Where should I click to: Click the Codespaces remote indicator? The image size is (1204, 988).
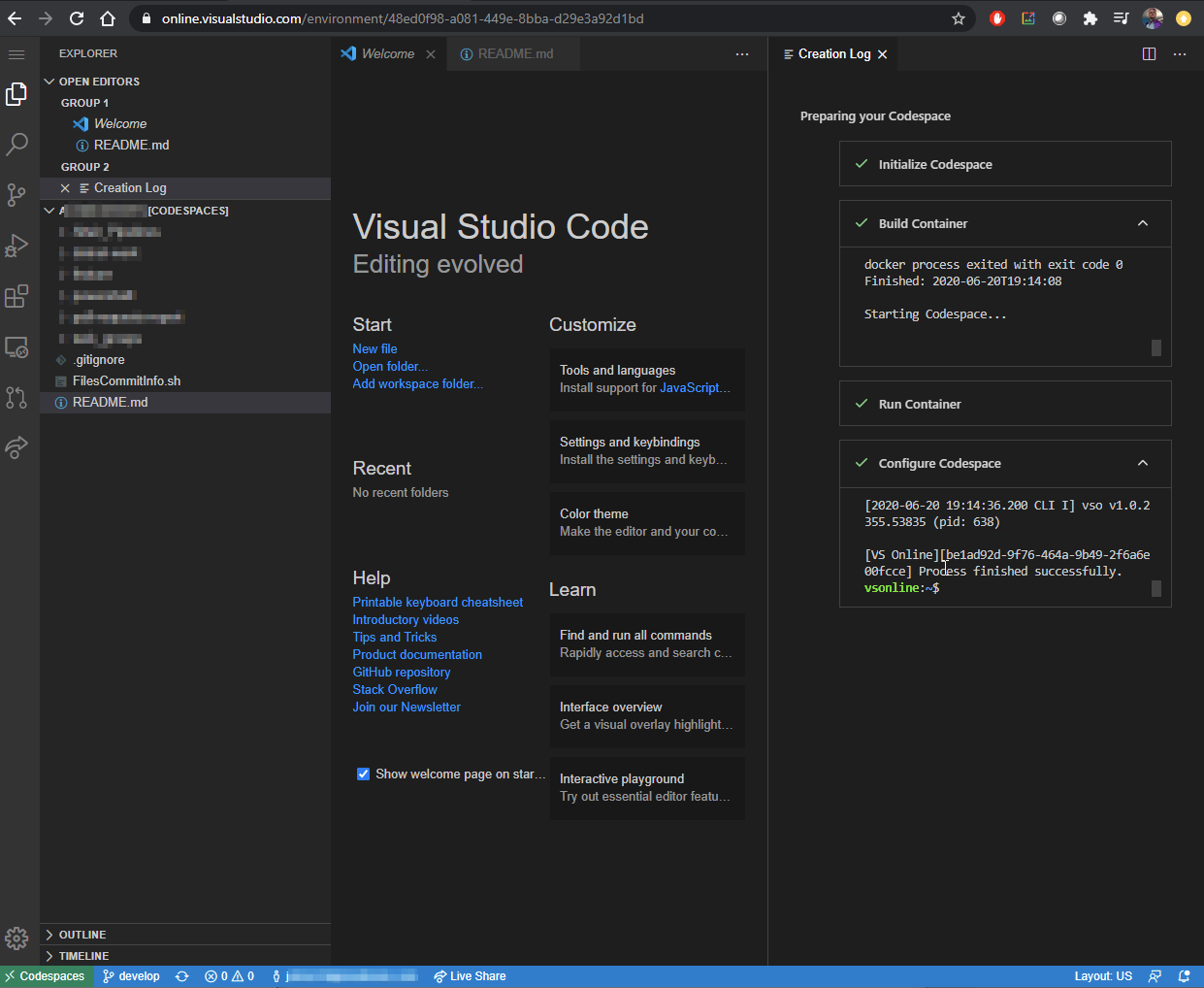click(x=47, y=976)
